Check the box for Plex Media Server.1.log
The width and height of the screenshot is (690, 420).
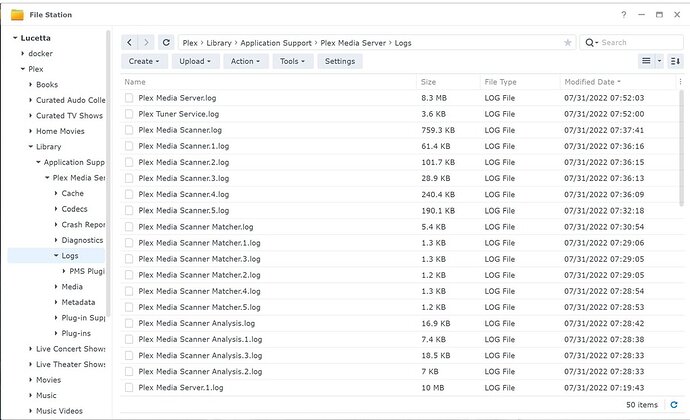click(129, 387)
